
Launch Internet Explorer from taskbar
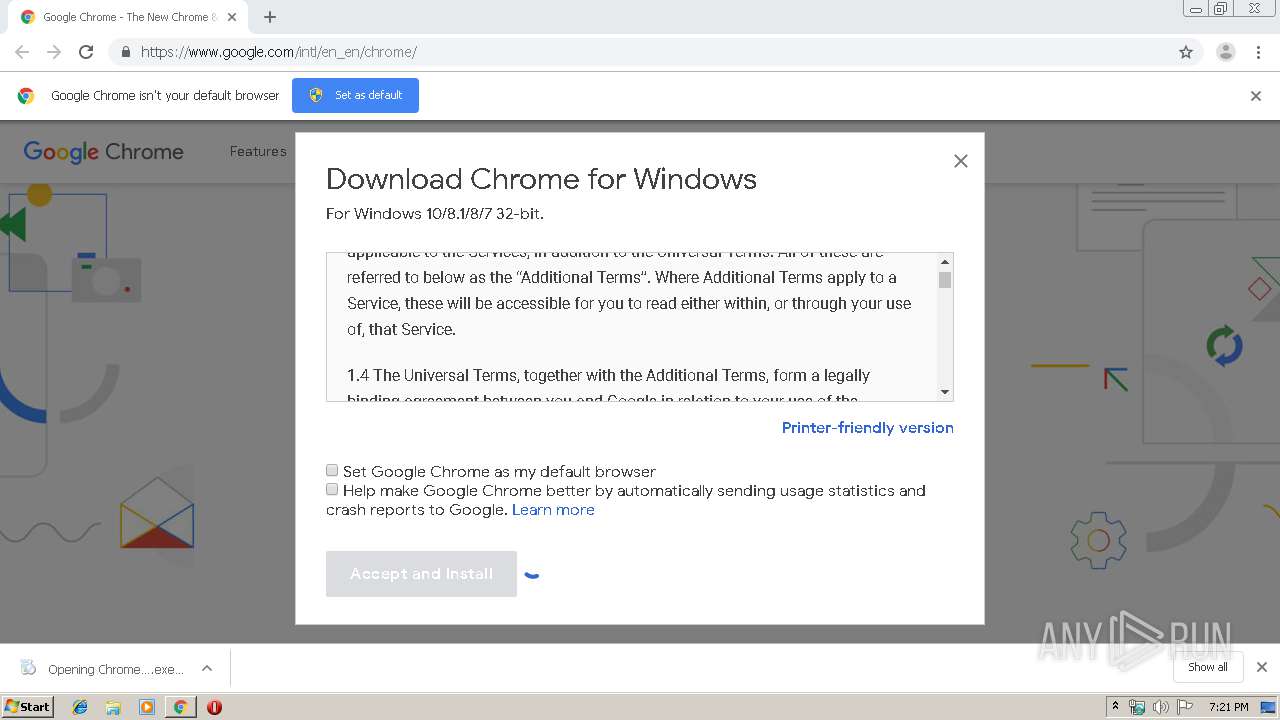(x=80, y=707)
